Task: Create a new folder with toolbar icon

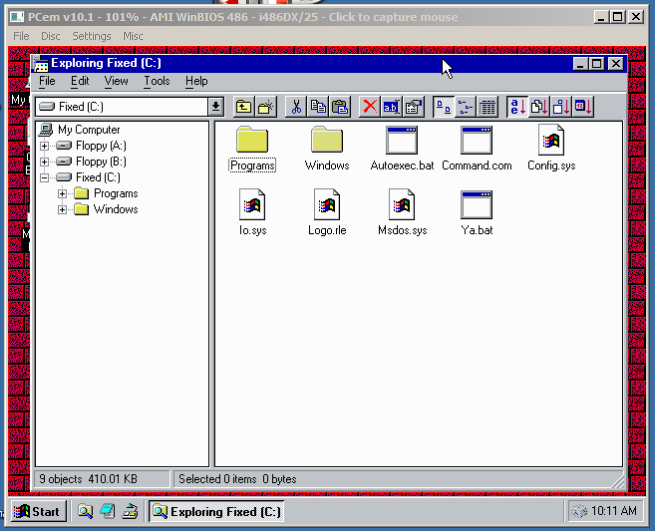Action: (265, 107)
